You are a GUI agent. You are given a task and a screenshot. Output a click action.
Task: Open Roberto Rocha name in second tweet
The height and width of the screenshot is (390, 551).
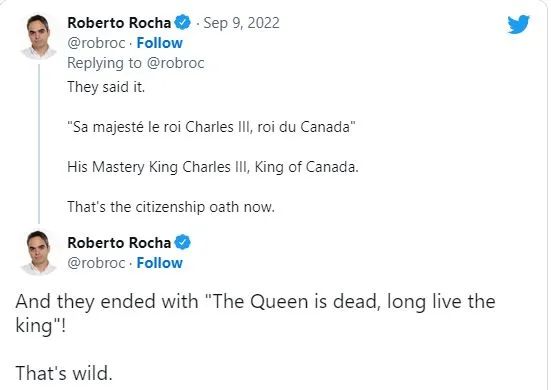[119, 243]
